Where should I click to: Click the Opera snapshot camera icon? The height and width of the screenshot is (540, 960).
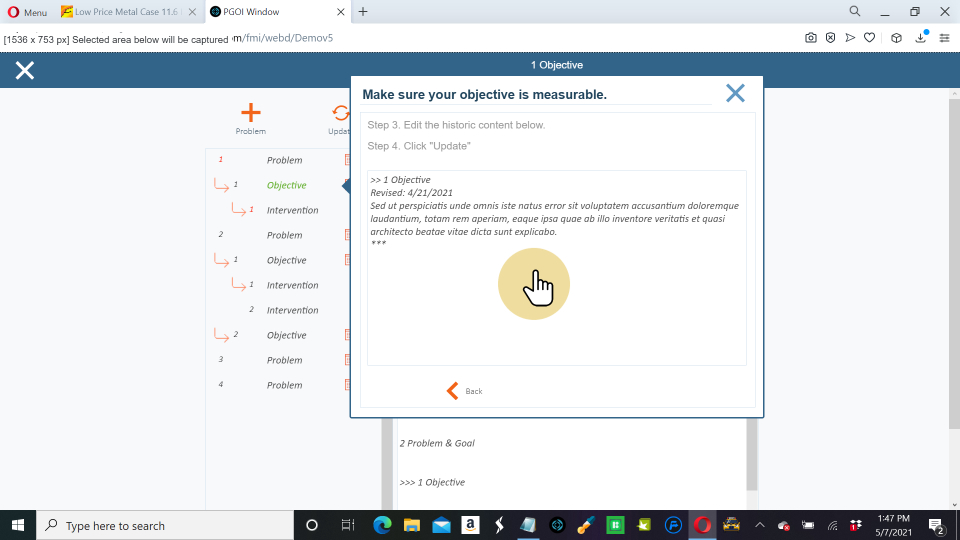click(x=811, y=38)
